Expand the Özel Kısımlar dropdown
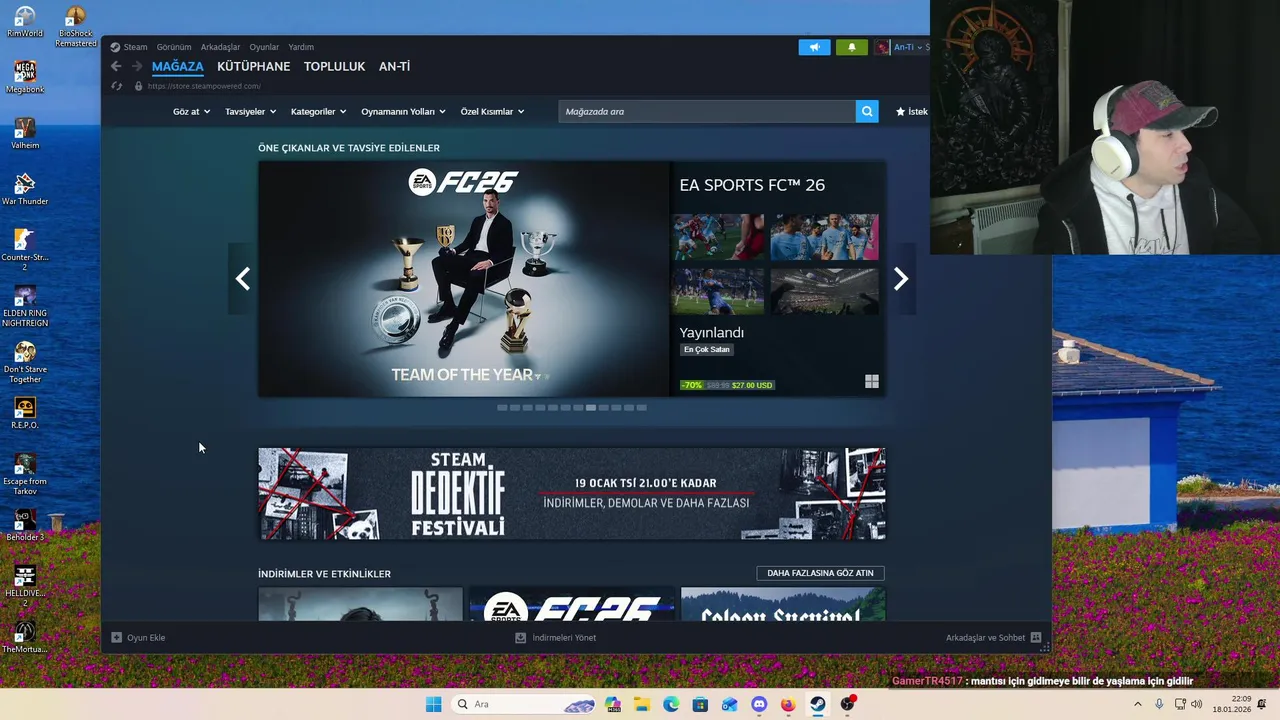1280x720 pixels. coord(492,111)
